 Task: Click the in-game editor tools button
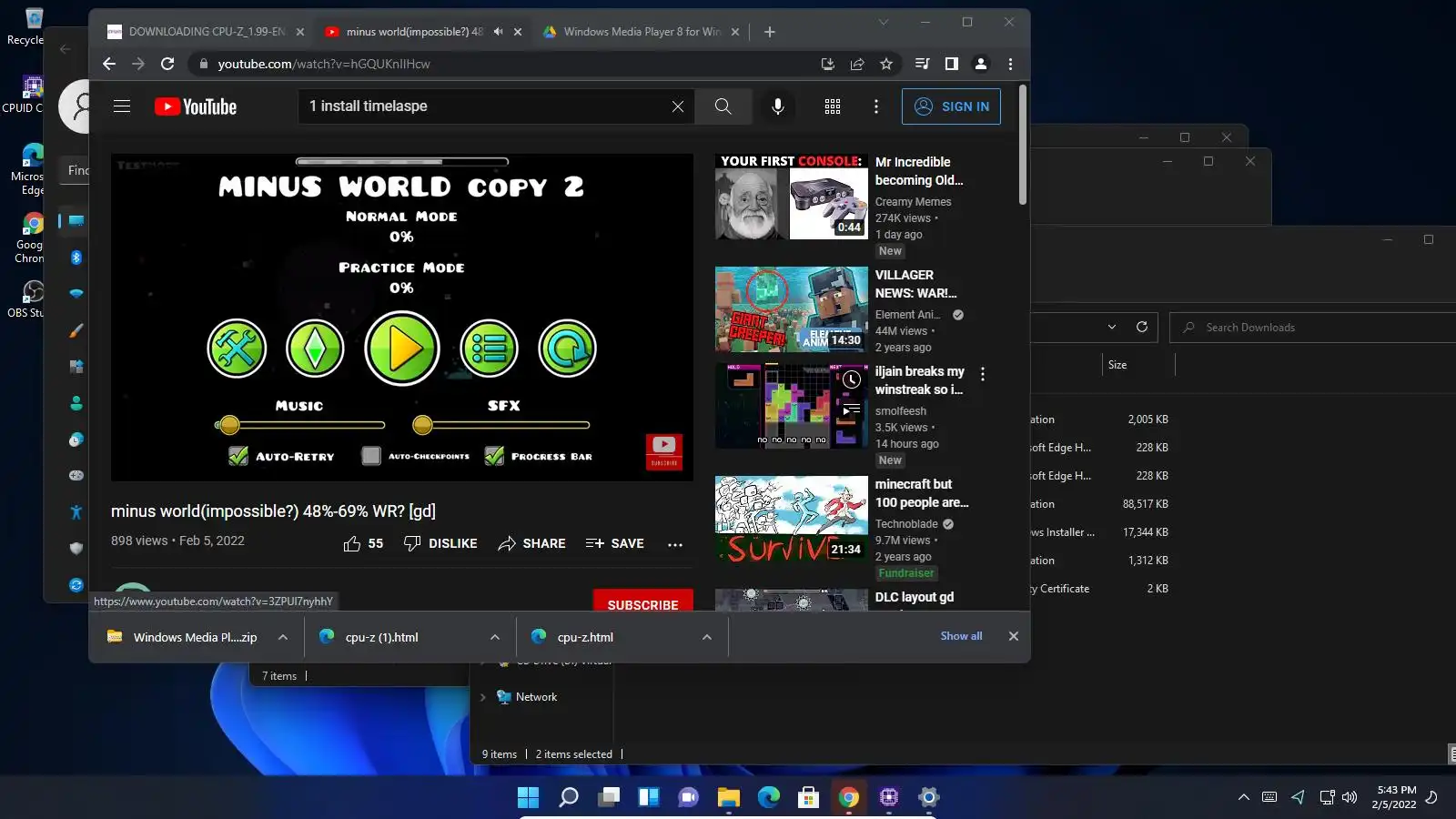[x=237, y=349]
